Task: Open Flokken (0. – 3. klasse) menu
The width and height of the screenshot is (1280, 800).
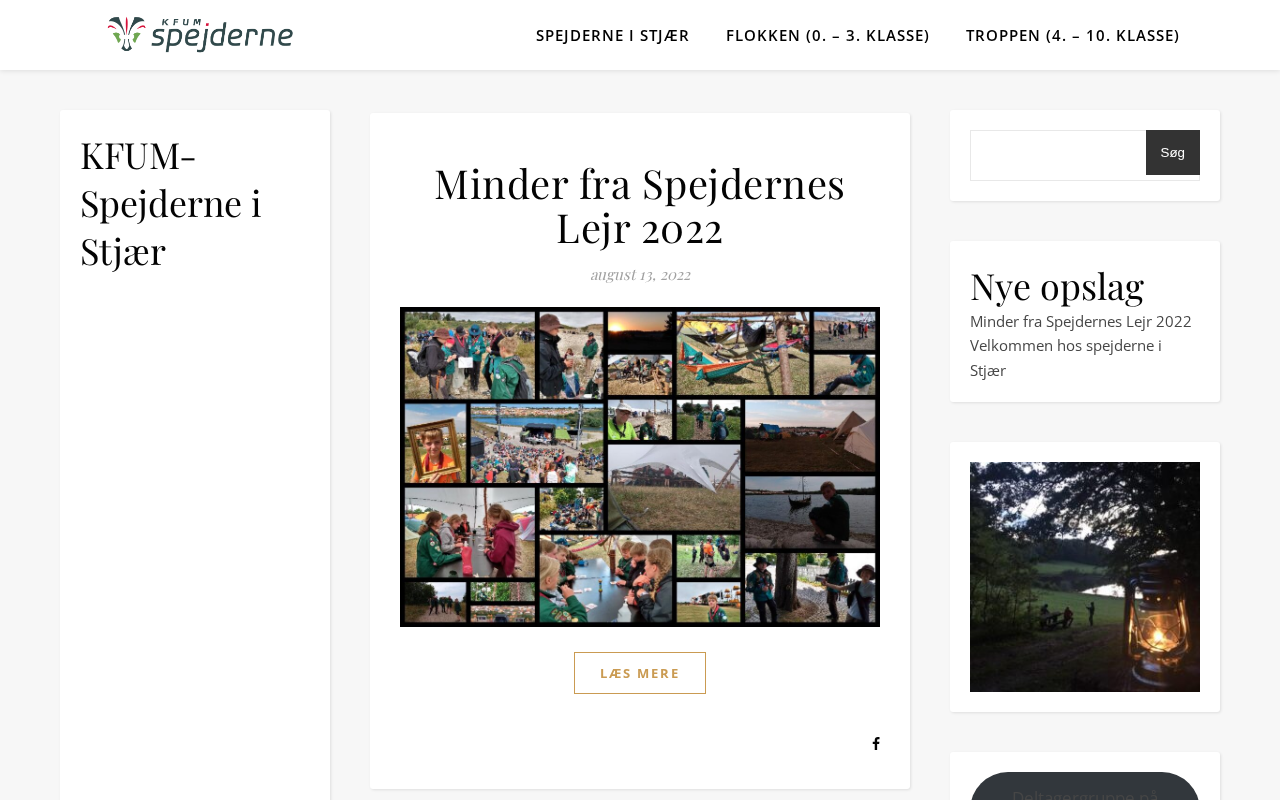Action: pyautogui.click(x=828, y=35)
